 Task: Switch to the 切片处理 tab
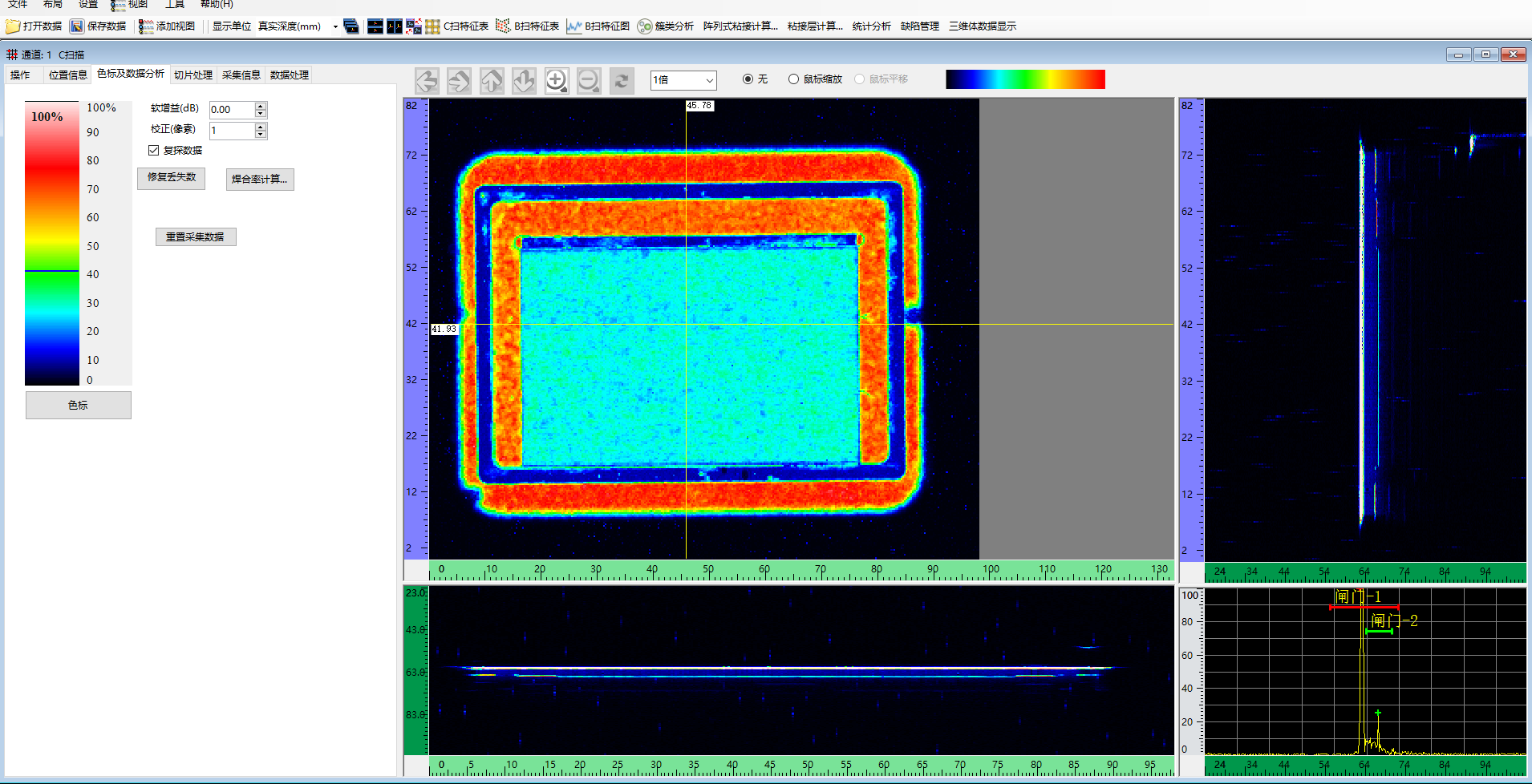tap(193, 75)
